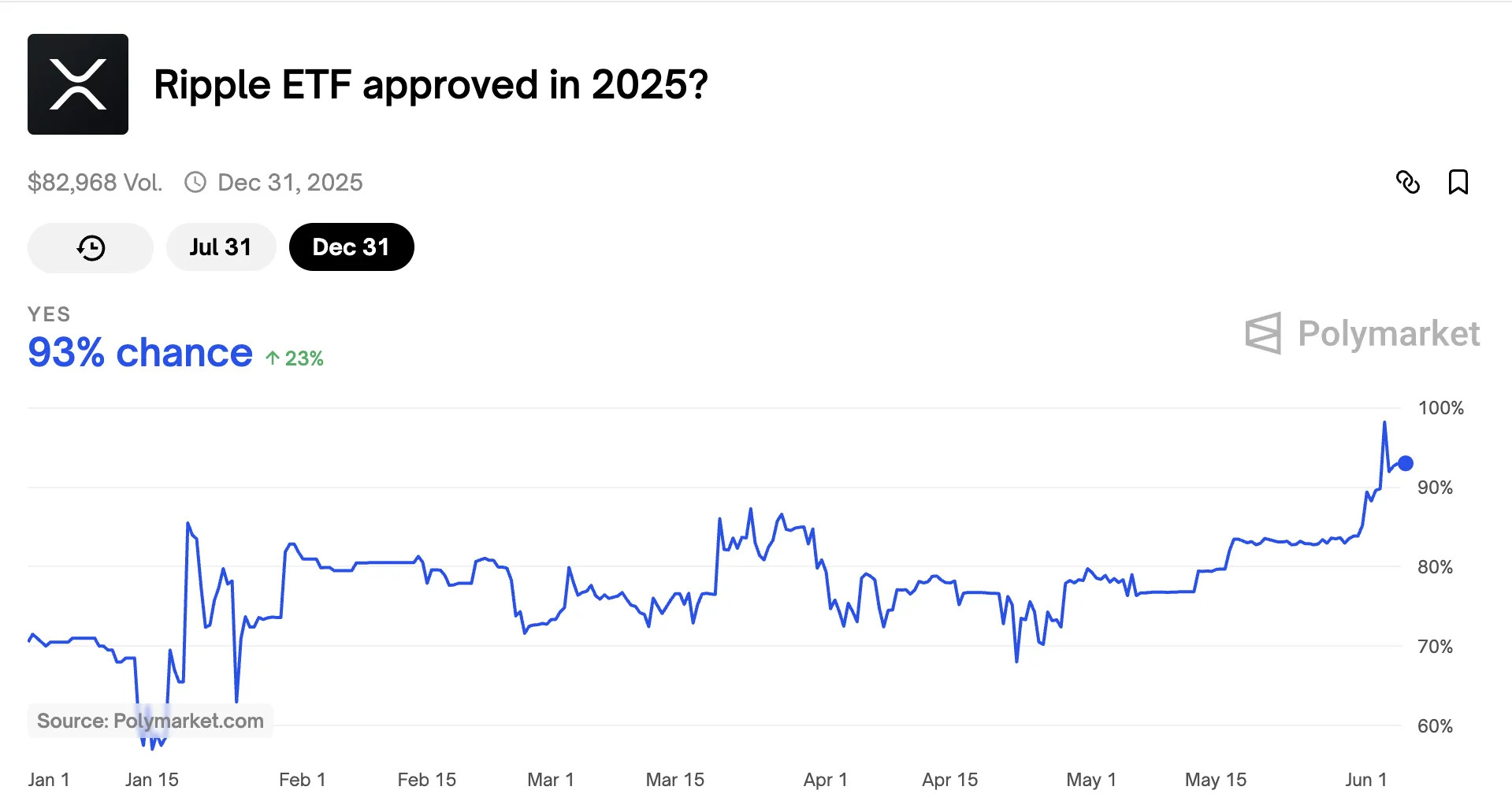
Task: Click the clock icon beside the resolution date
Action: pyautogui.click(x=195, y=182)
